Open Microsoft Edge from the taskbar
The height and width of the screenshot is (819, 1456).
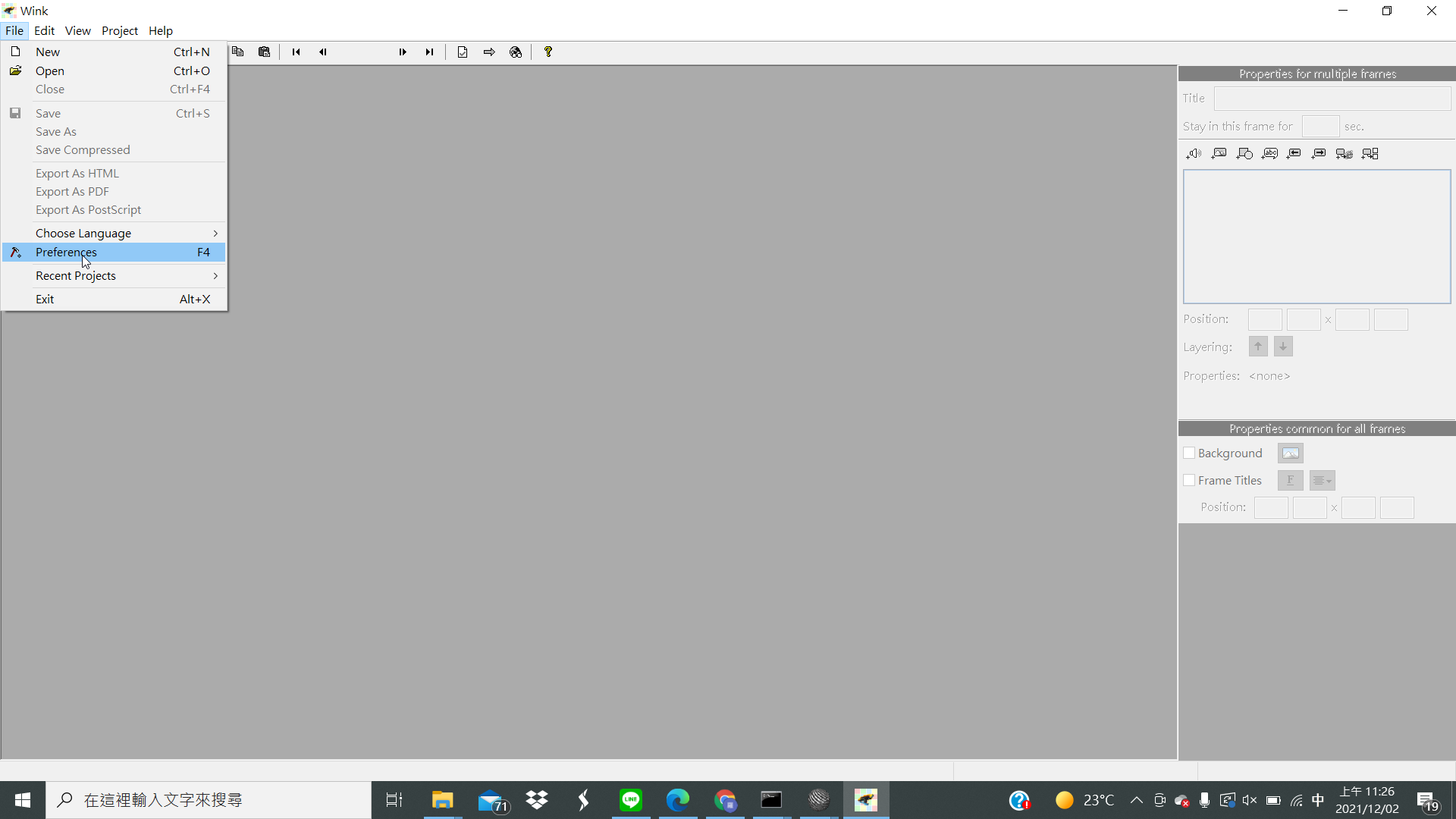coord(678,800)
